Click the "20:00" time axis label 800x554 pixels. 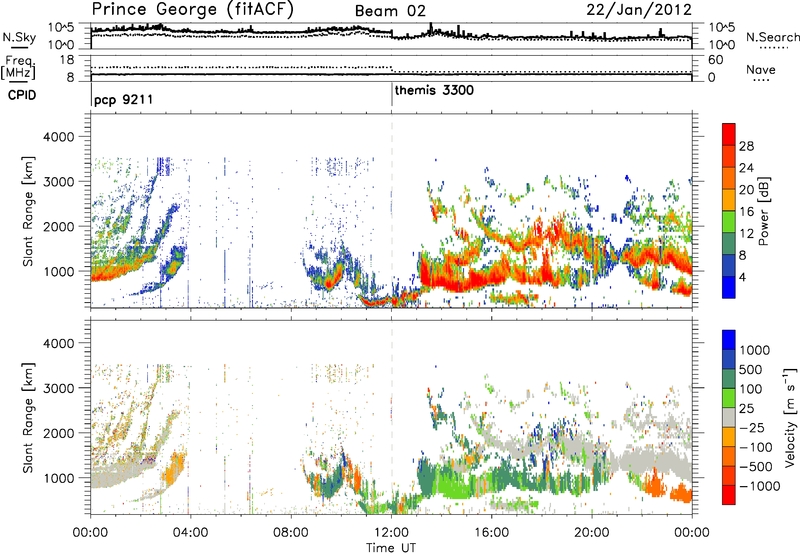click(x=592, y=533)
